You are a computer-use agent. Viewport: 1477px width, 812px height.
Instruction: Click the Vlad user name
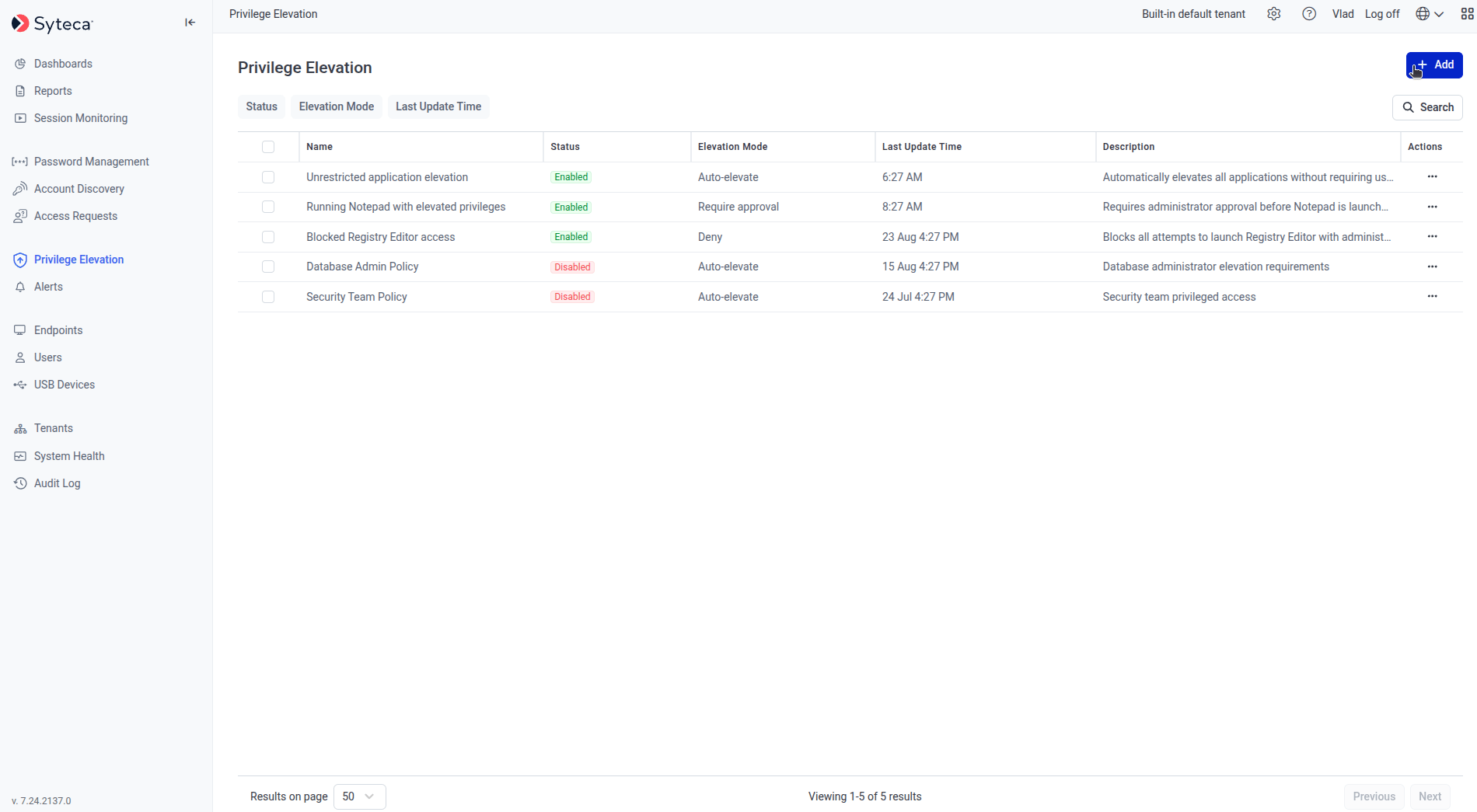(1343, 14)
